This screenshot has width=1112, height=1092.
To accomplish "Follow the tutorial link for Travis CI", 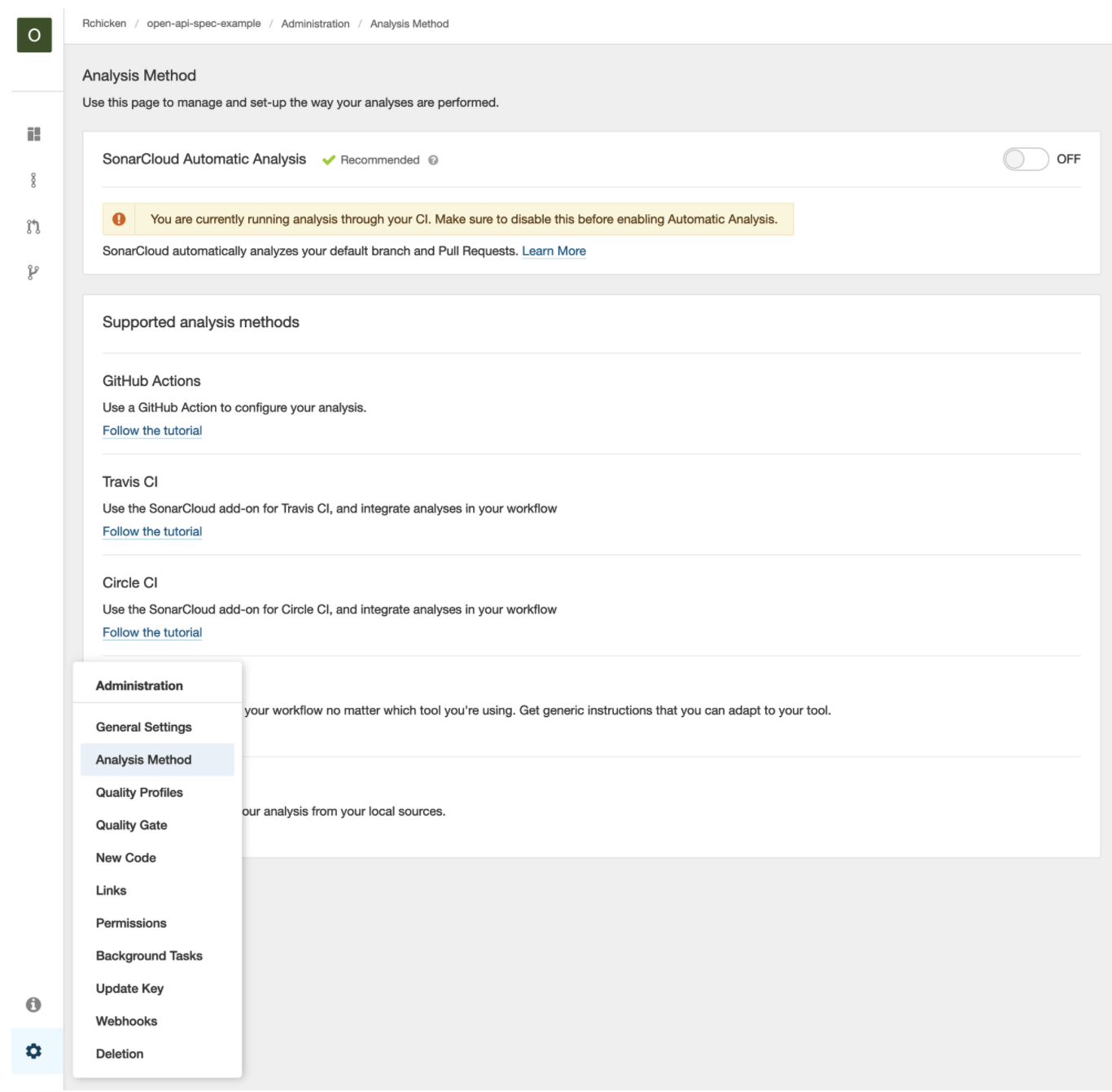I will pos(152,531).
